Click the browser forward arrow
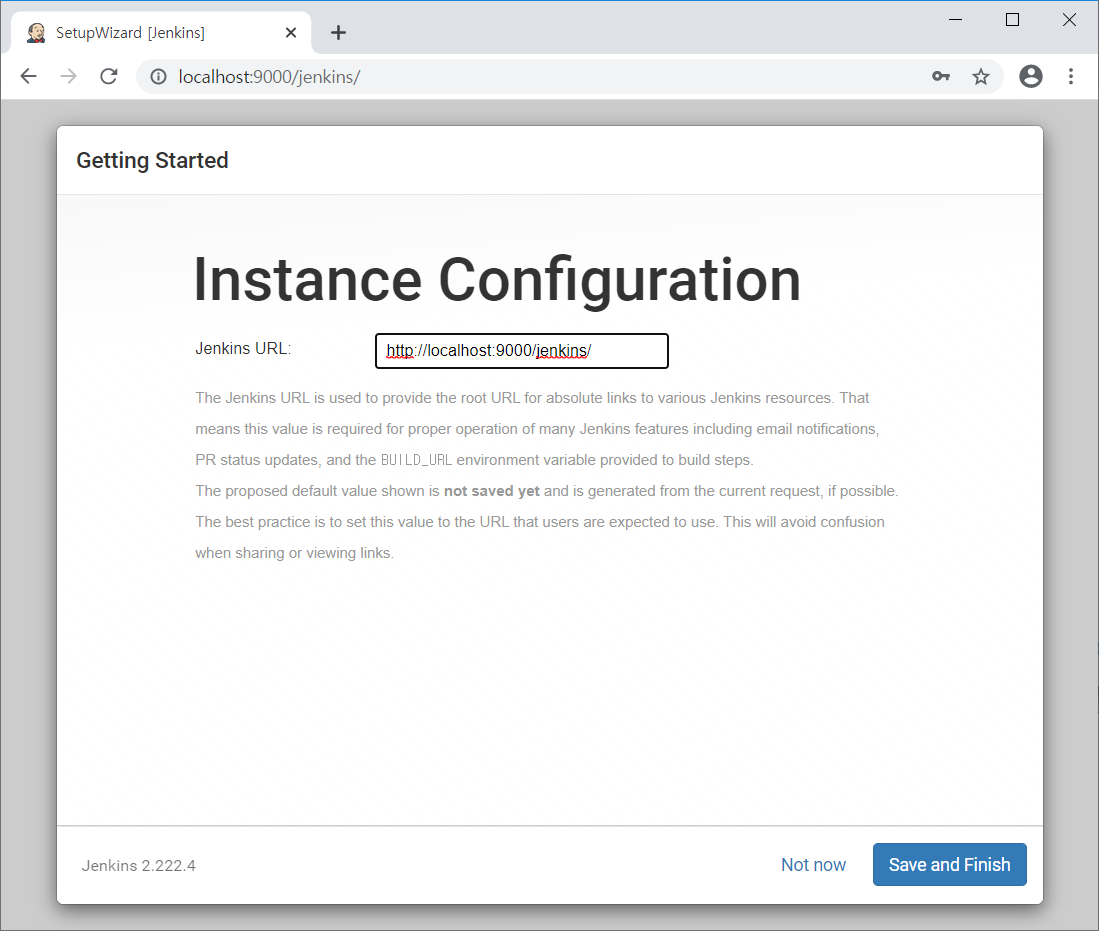1099x931 pixels. [69, 76]
